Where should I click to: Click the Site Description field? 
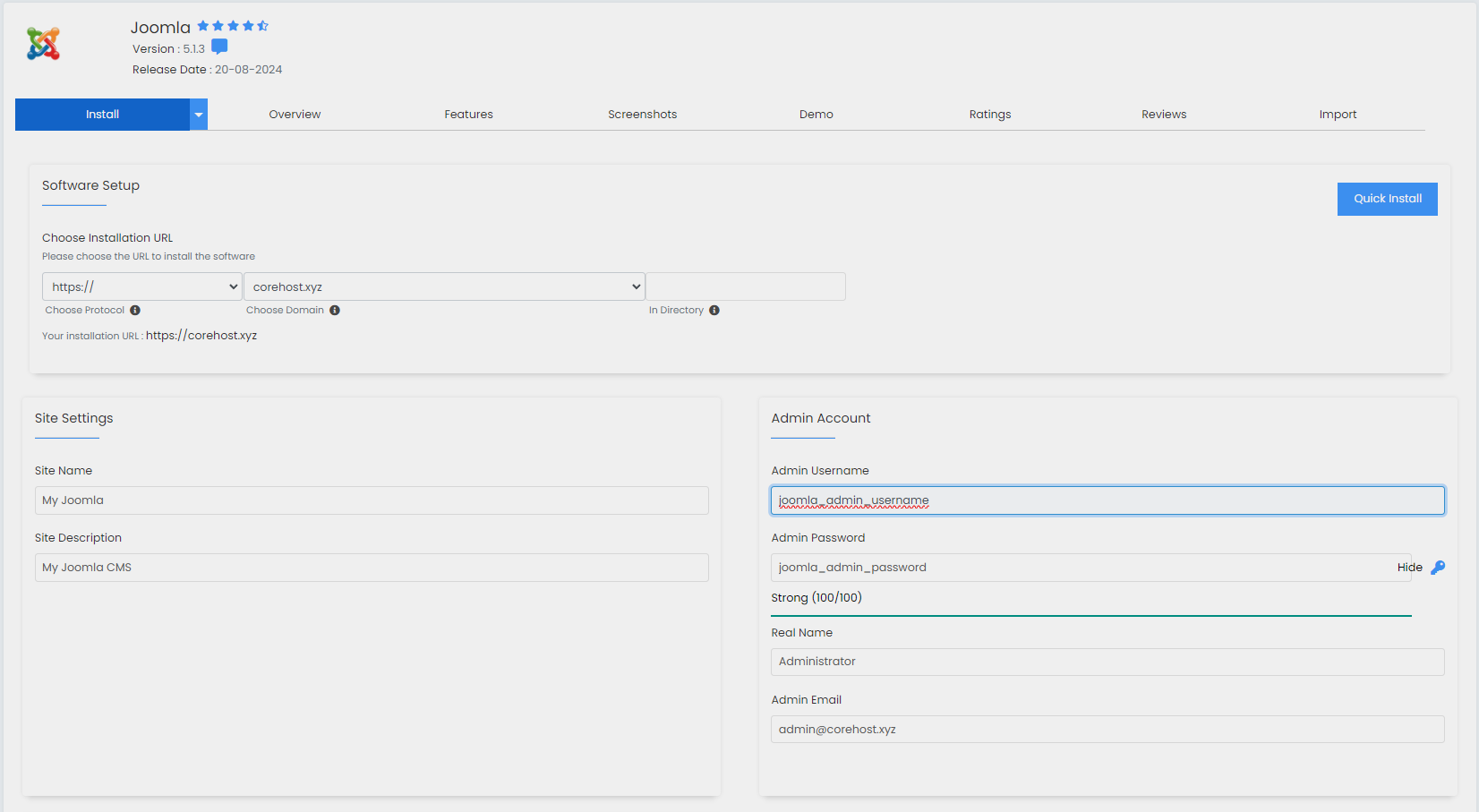pyautogui.click(x=372, y=568)
